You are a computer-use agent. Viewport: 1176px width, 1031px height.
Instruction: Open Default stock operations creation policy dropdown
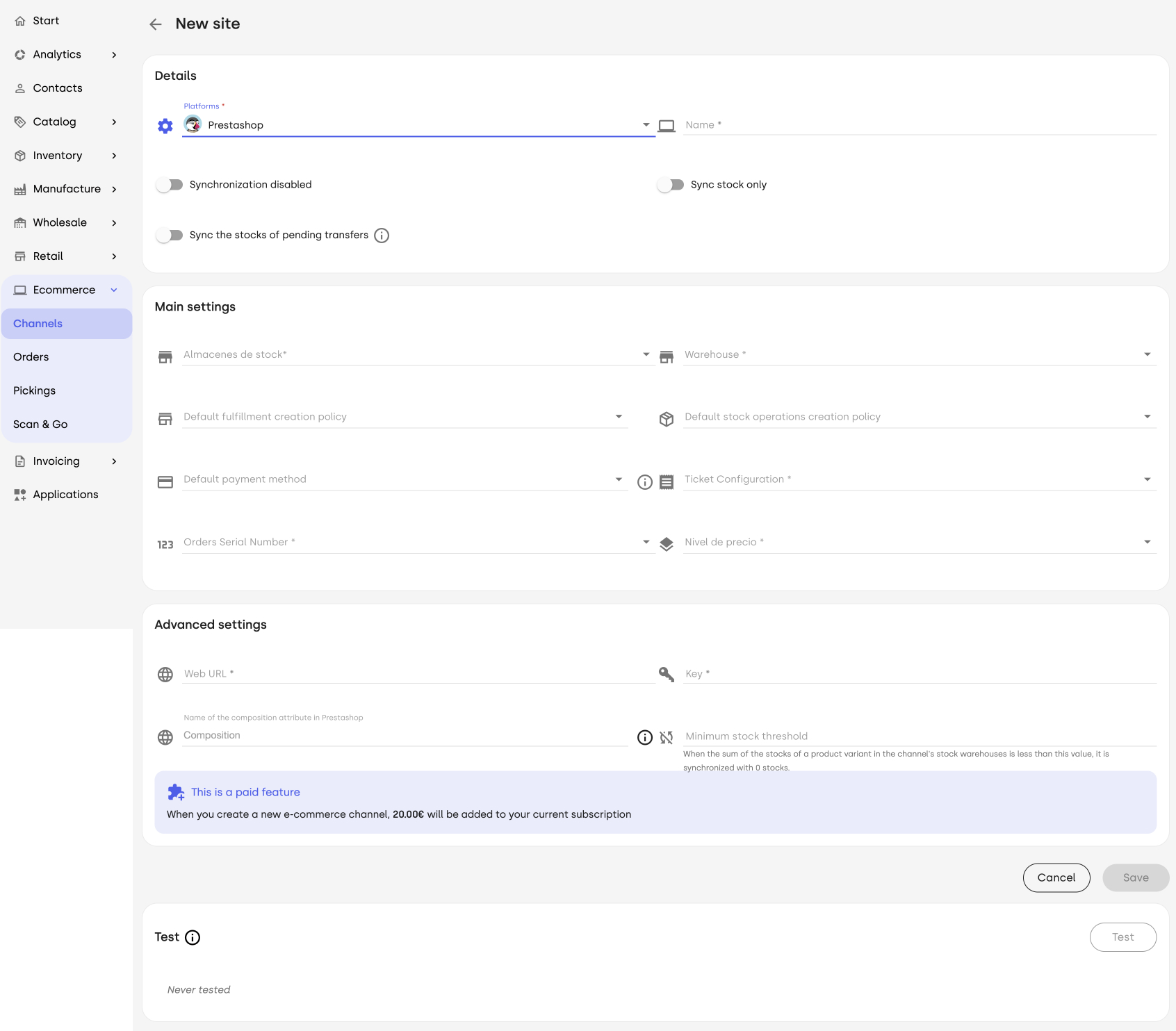(x=920, y=417)
